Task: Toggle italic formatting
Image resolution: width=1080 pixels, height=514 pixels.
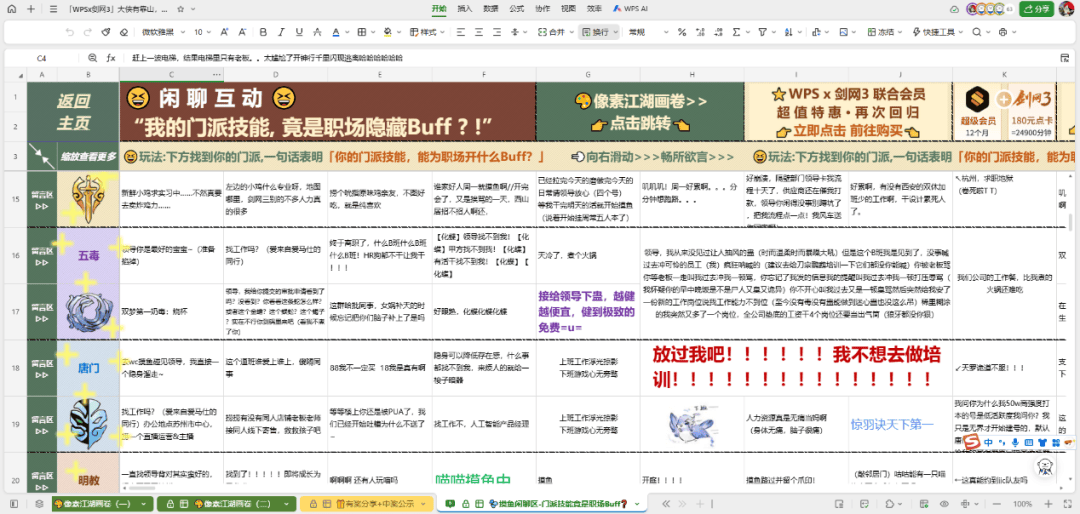Action: pos(281,32)
